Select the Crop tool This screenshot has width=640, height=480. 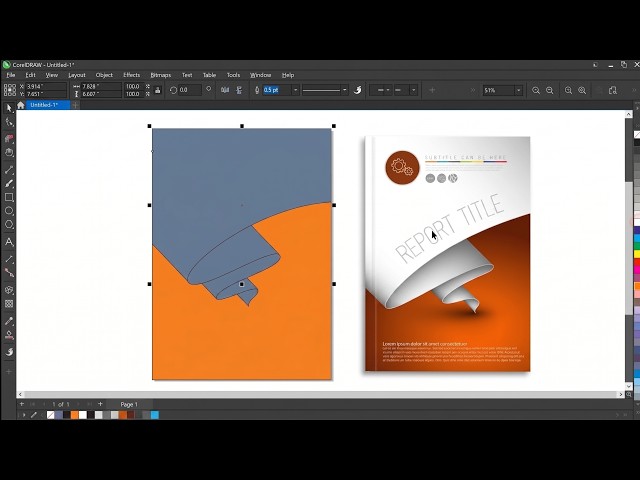(x=9, y=139)
